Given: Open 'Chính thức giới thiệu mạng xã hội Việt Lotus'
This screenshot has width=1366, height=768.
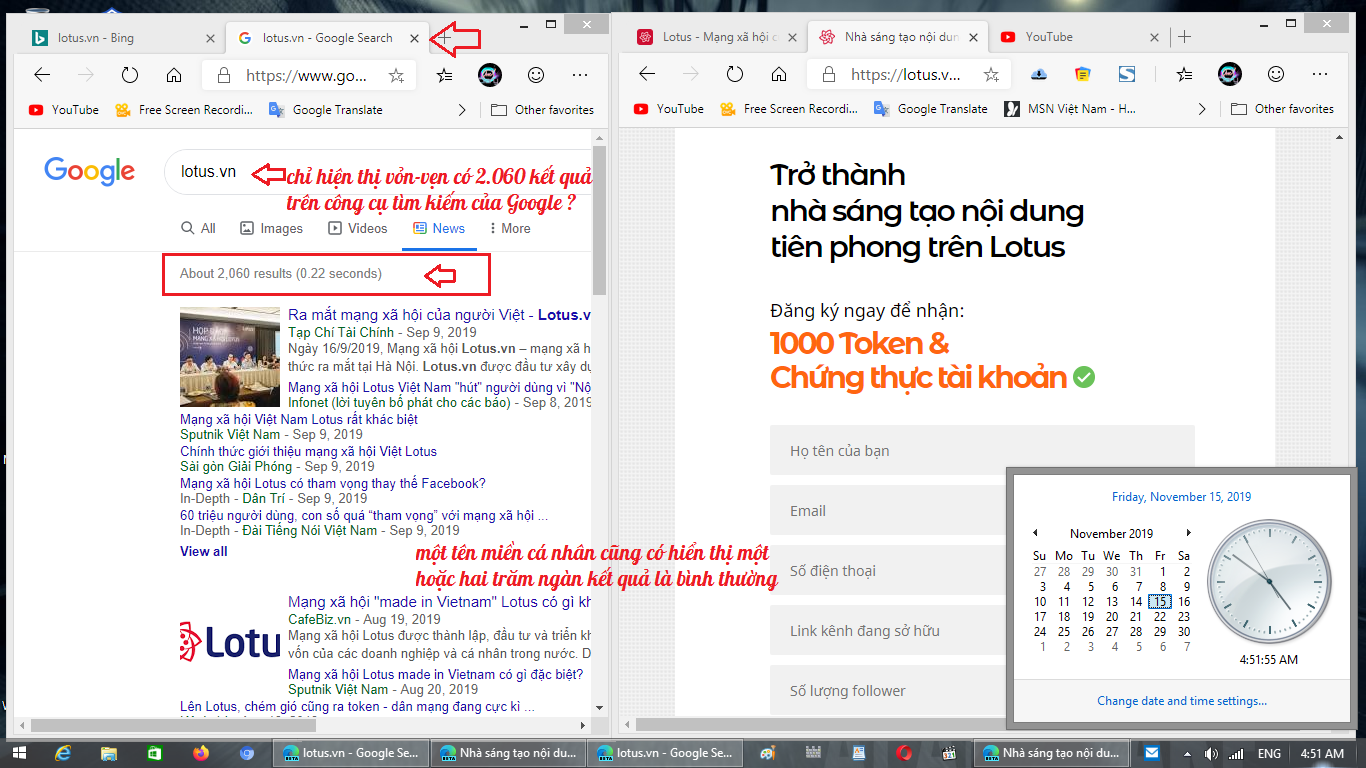Looking at the screenshot, I should 308,452.
